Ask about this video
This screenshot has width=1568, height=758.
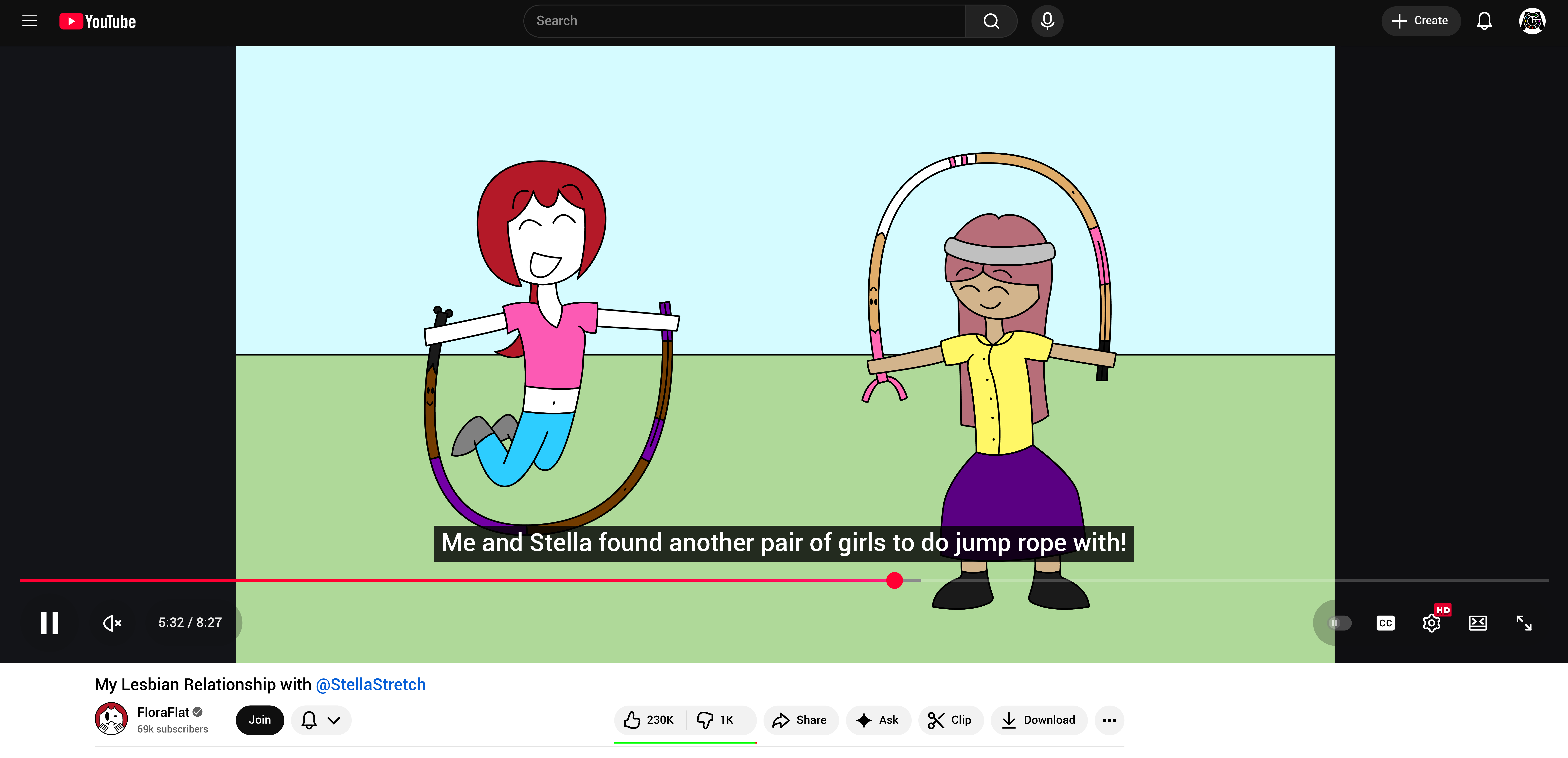click(x=878, y=720)
